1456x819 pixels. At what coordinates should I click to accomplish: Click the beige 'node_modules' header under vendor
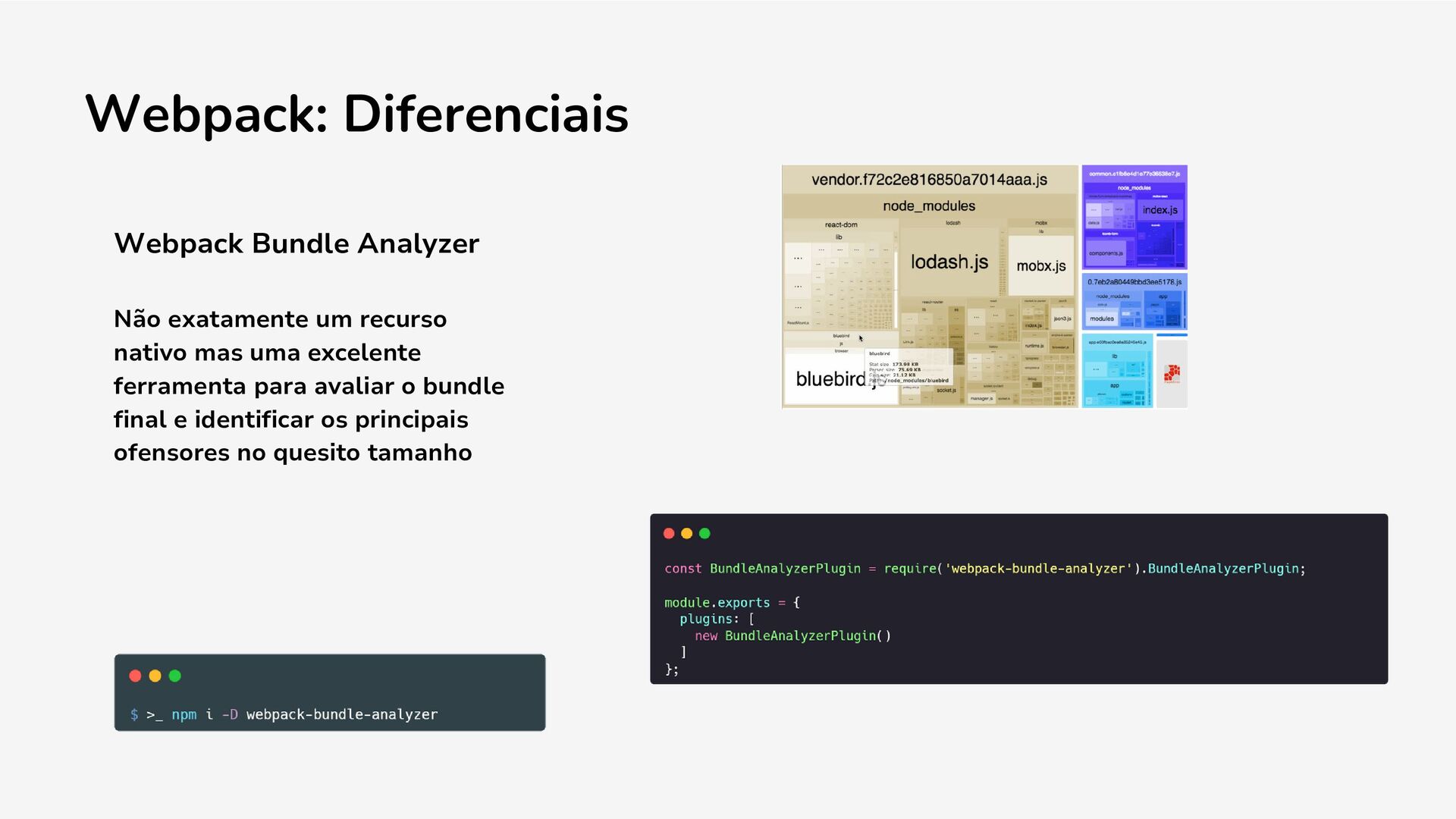(x=929, y=206)
